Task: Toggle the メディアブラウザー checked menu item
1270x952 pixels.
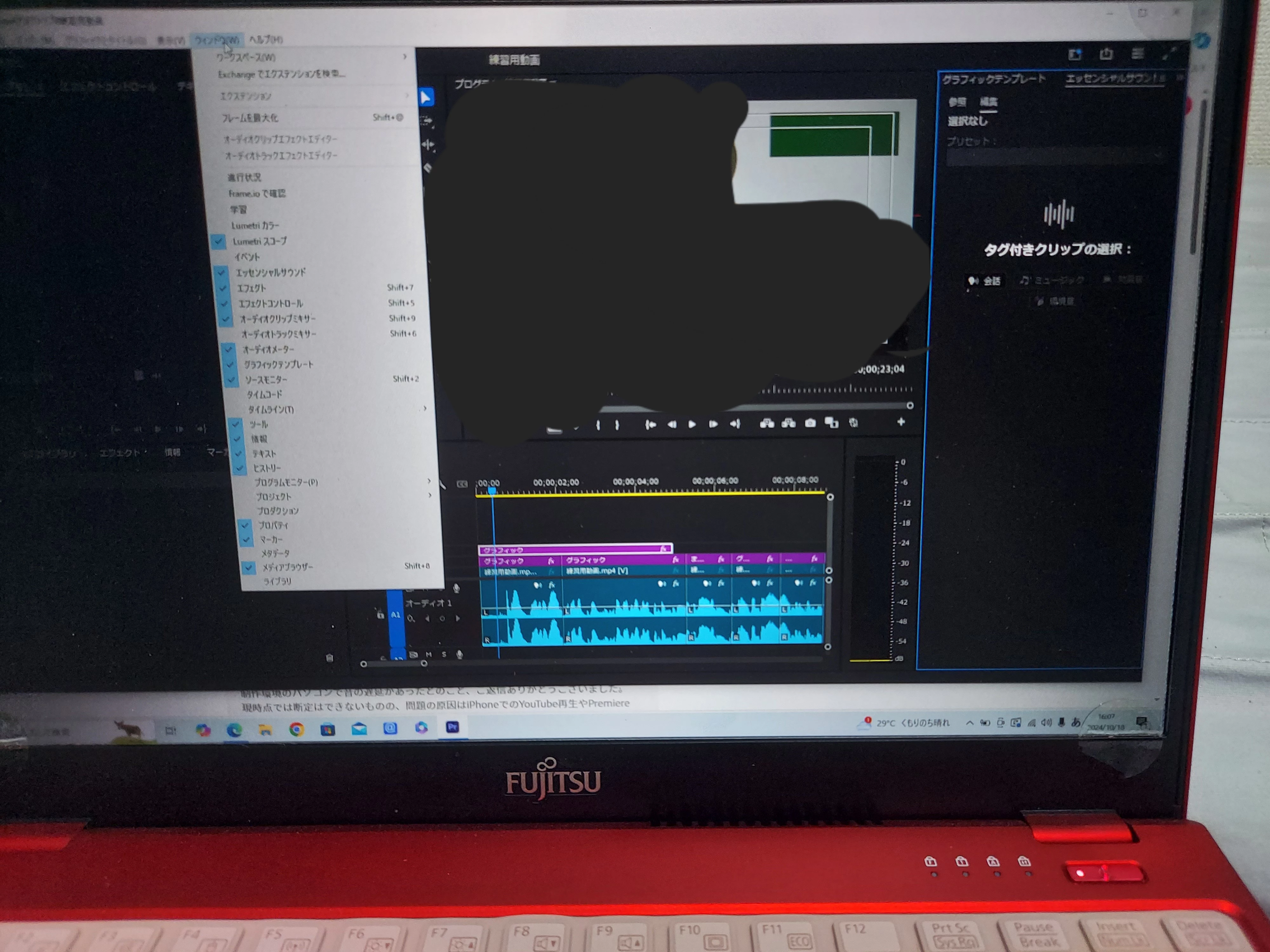Action: pos(287,567)
